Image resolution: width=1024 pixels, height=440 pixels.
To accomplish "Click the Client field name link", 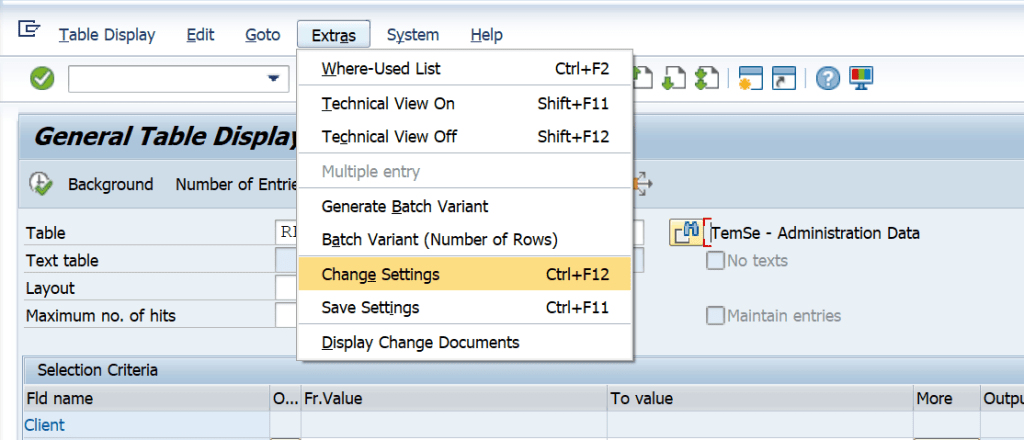I will [44, 425].
